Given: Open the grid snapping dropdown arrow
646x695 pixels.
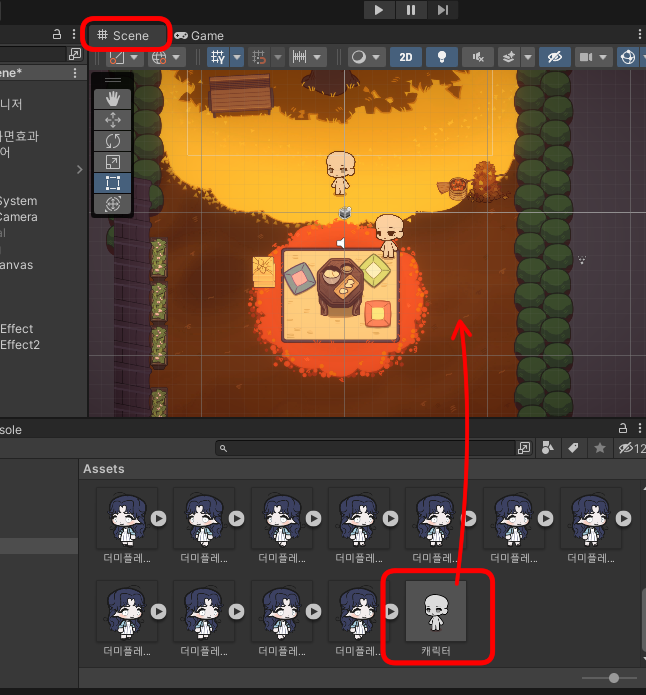Looking at the screenshot, I should [x=278, y=57].
